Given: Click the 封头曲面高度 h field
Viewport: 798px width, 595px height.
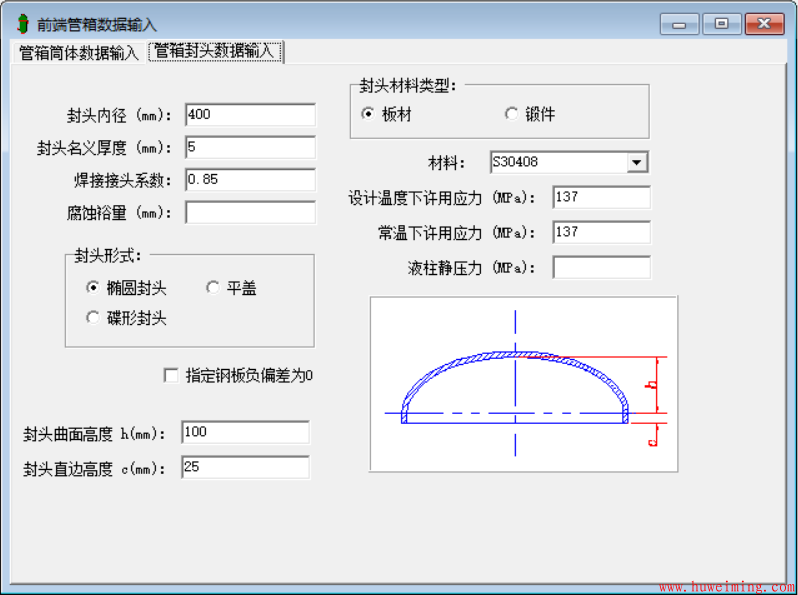Looking at the screenshot, I should pos(245,433).
